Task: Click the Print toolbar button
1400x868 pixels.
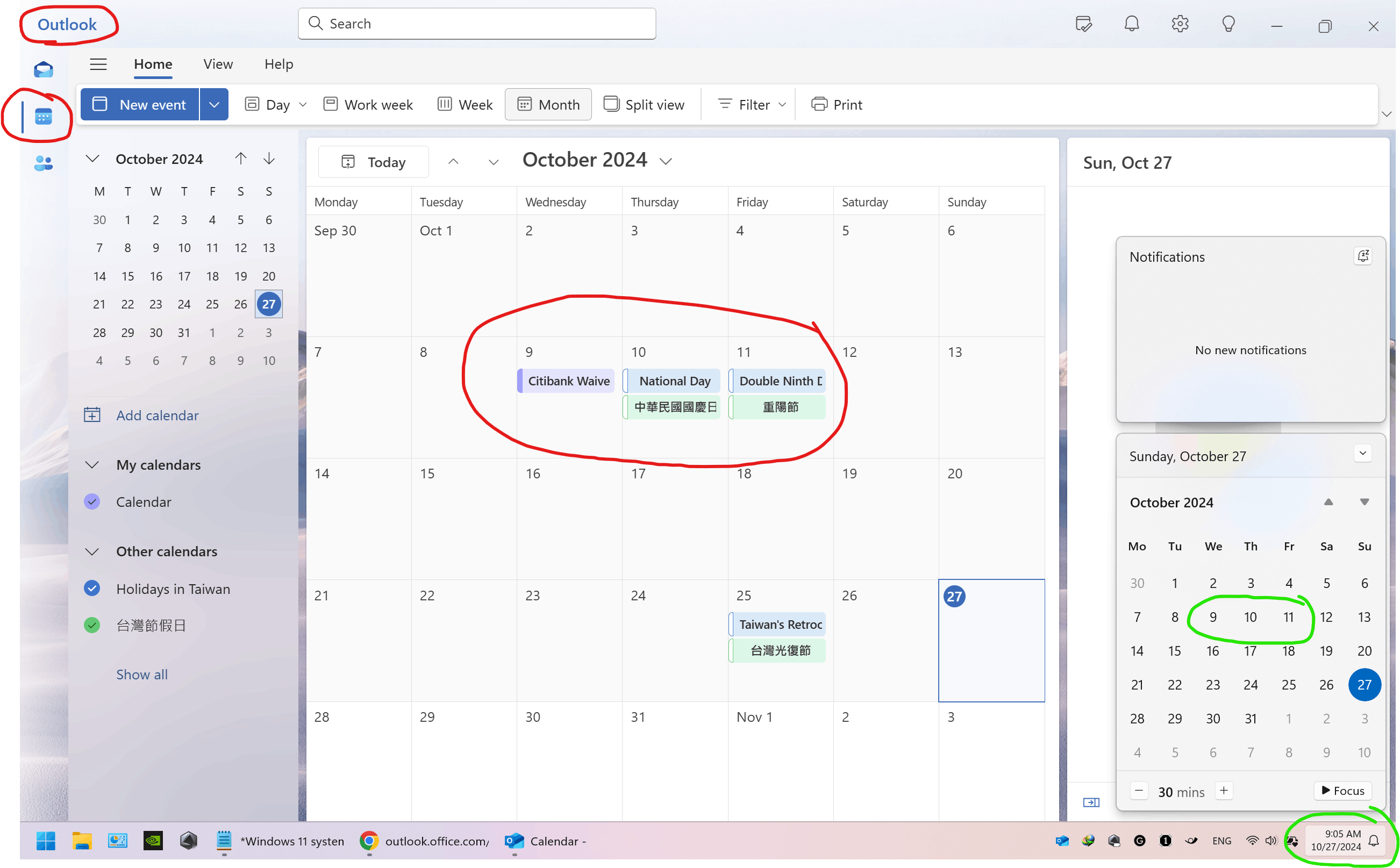Action: [836, 104]
